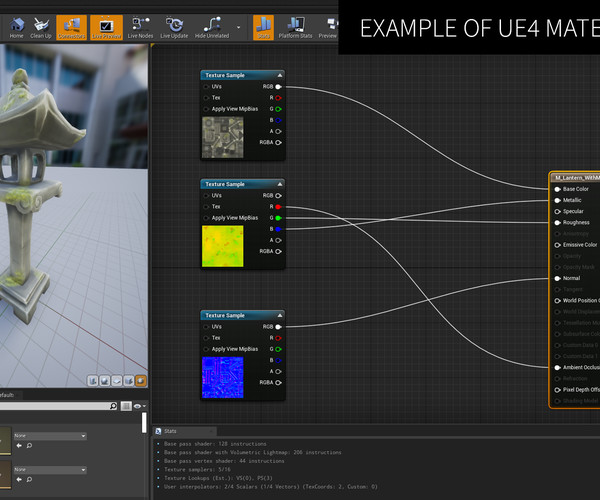Click the Hide Unrelated toolbar button
This screenshot has height=500, width=600.
(213, 26)
